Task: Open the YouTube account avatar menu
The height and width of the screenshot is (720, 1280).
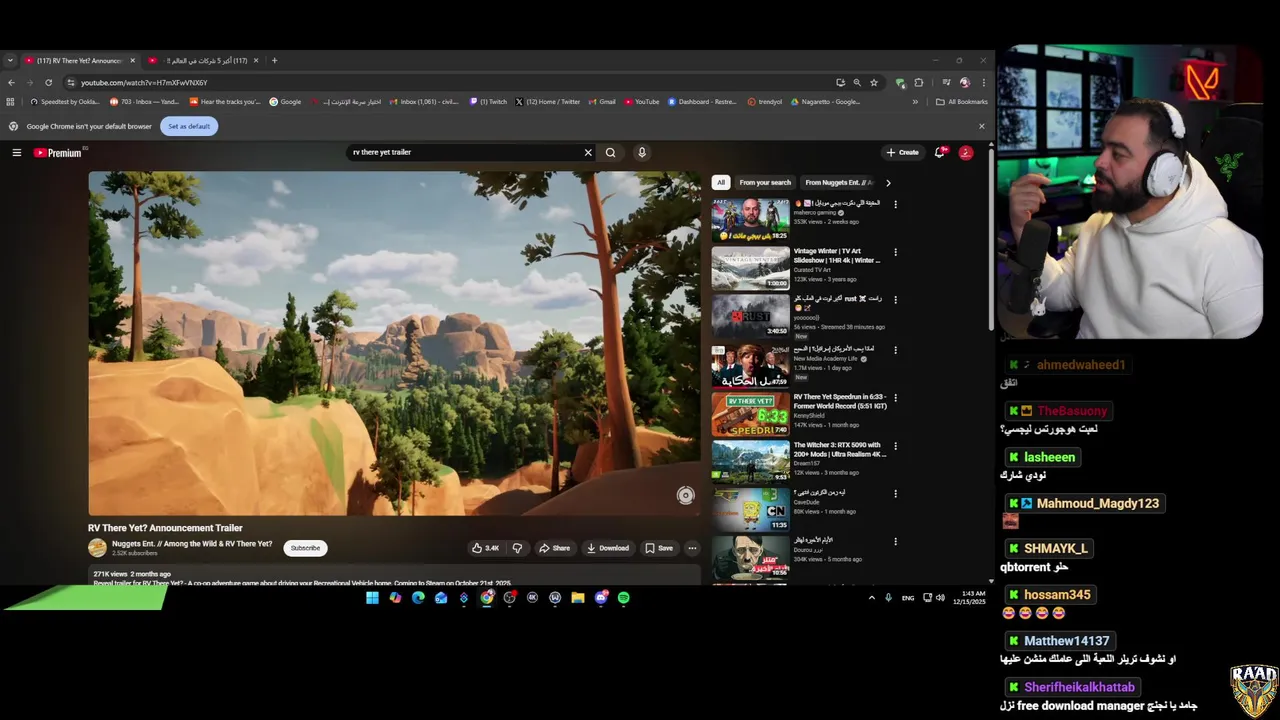Action: click(966, 153)
